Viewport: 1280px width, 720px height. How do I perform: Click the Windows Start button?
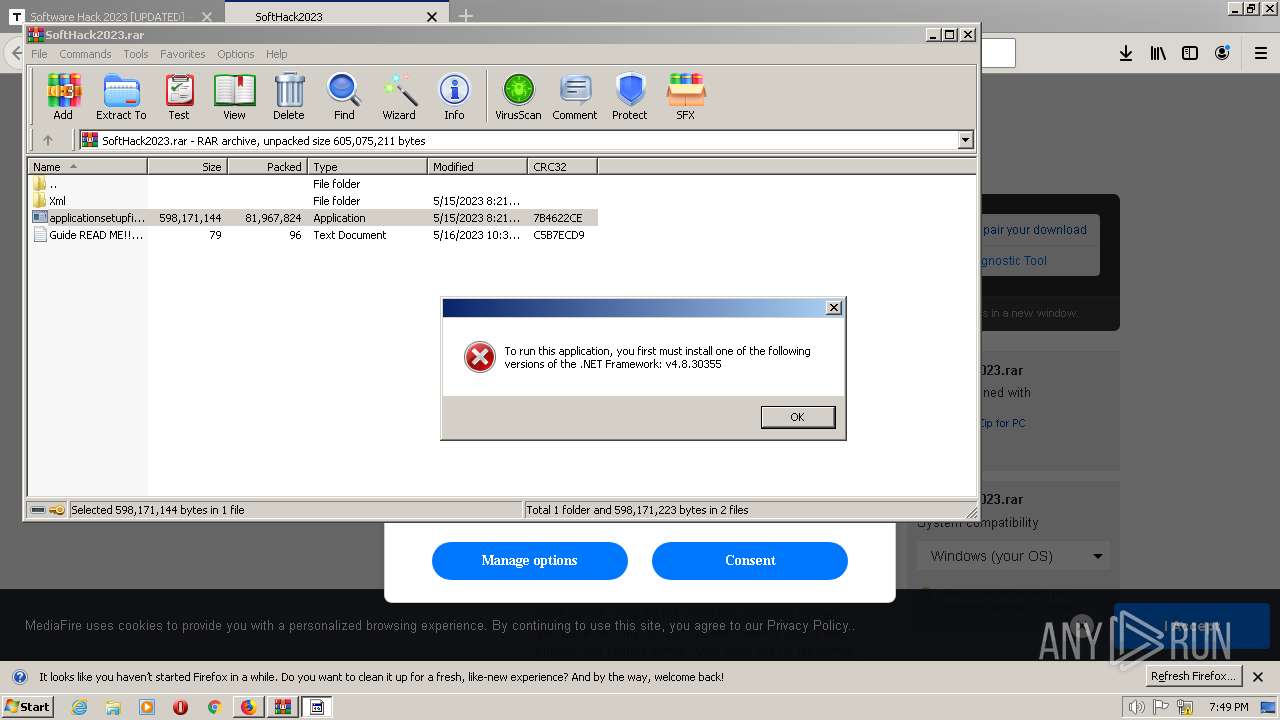click(28, 707)
